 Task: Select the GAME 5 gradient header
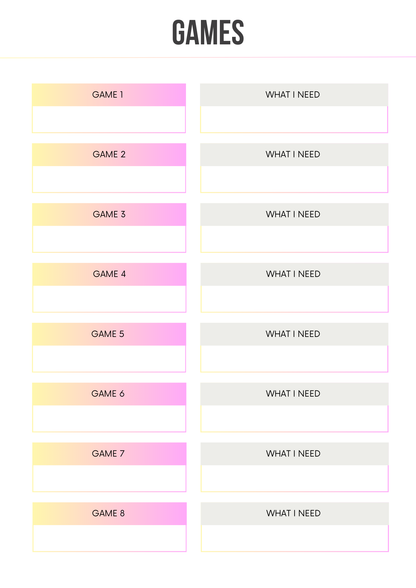click(x=109, y=334)
